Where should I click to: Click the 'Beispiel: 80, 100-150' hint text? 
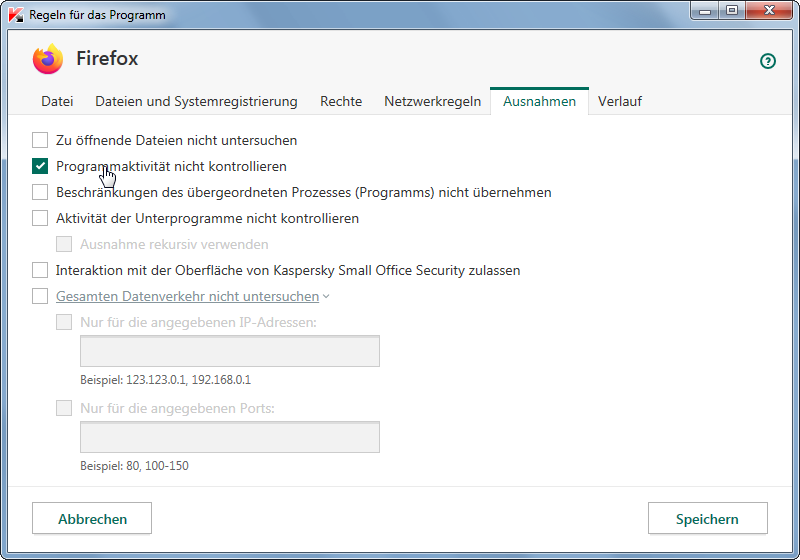pos(134,466)
